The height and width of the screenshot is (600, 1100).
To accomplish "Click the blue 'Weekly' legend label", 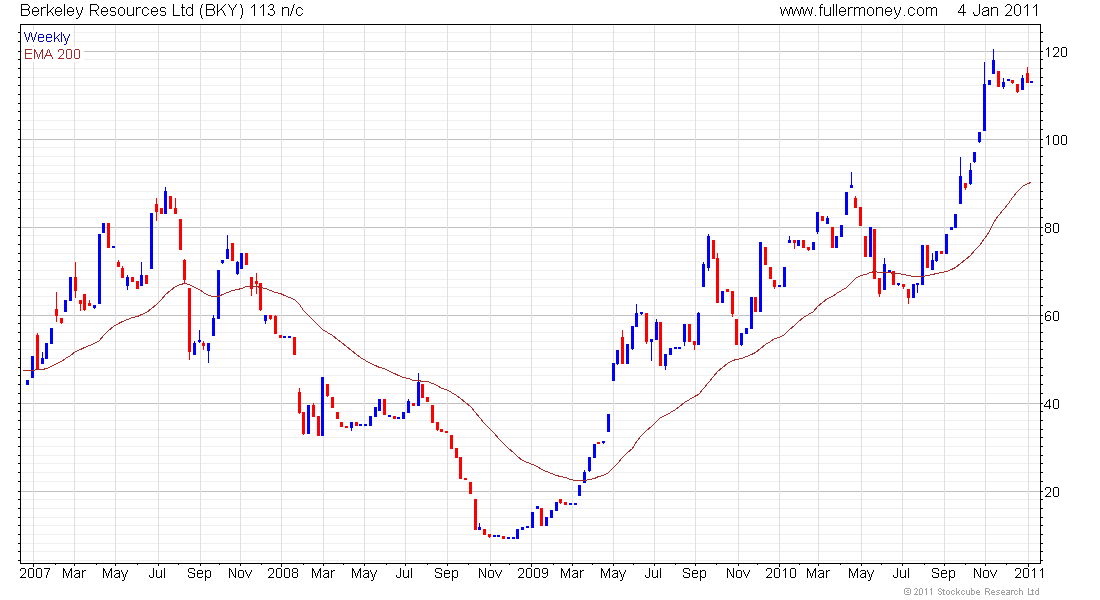I will pyautogui.click(x=47, y=37).
